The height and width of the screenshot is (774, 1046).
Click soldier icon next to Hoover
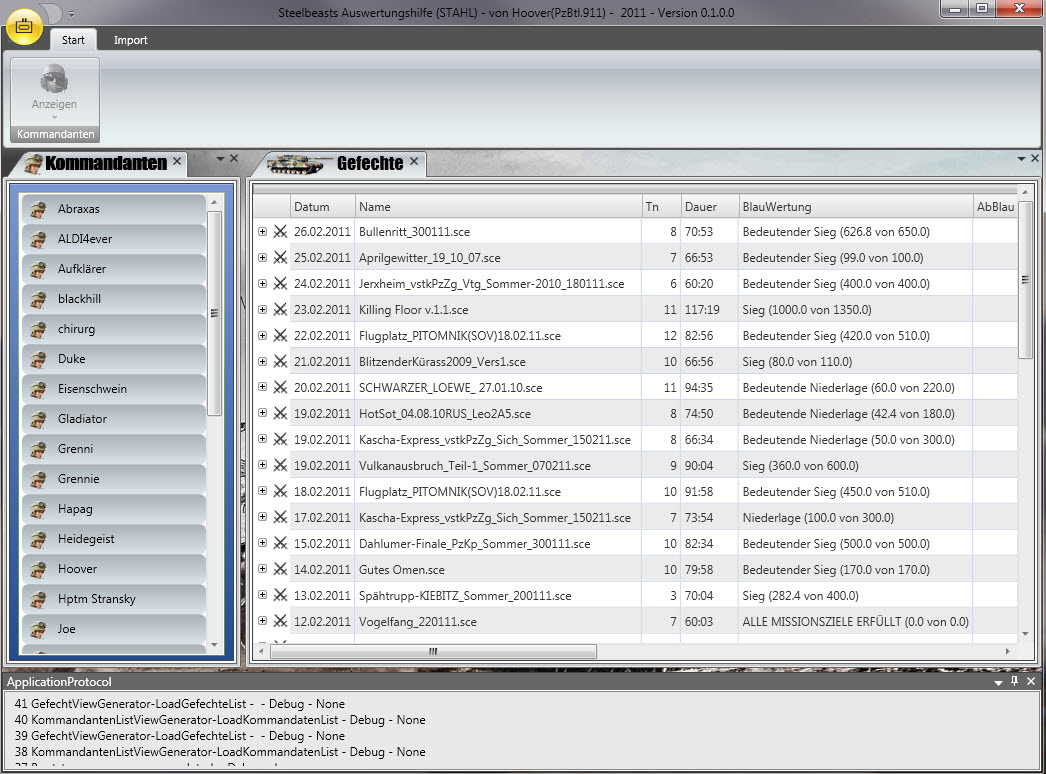tap(39, 569)
